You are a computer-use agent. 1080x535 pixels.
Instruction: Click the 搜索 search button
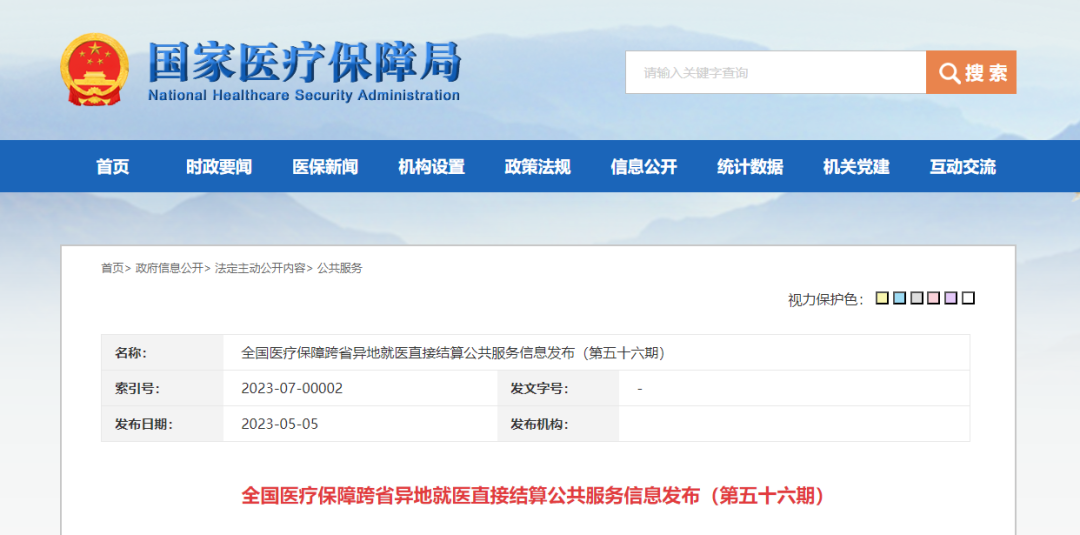click(970, 72)
